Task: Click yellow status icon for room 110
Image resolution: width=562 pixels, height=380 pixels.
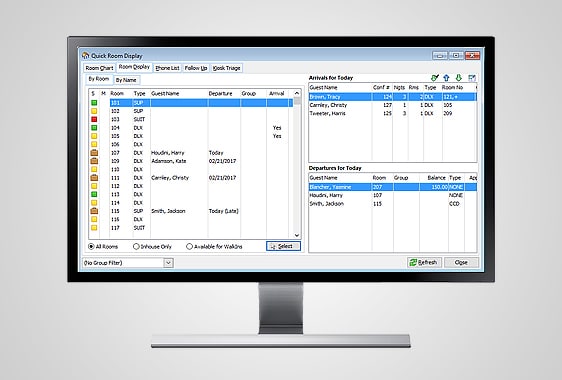Action: [94, 169]
